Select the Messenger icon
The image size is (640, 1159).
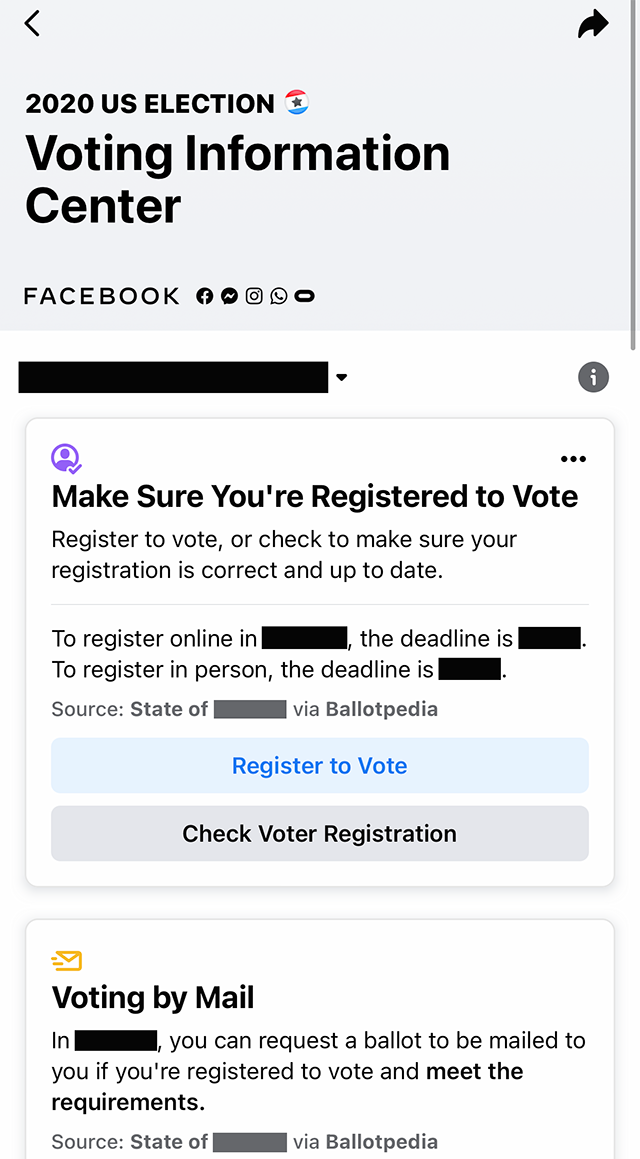pos(229,296)
